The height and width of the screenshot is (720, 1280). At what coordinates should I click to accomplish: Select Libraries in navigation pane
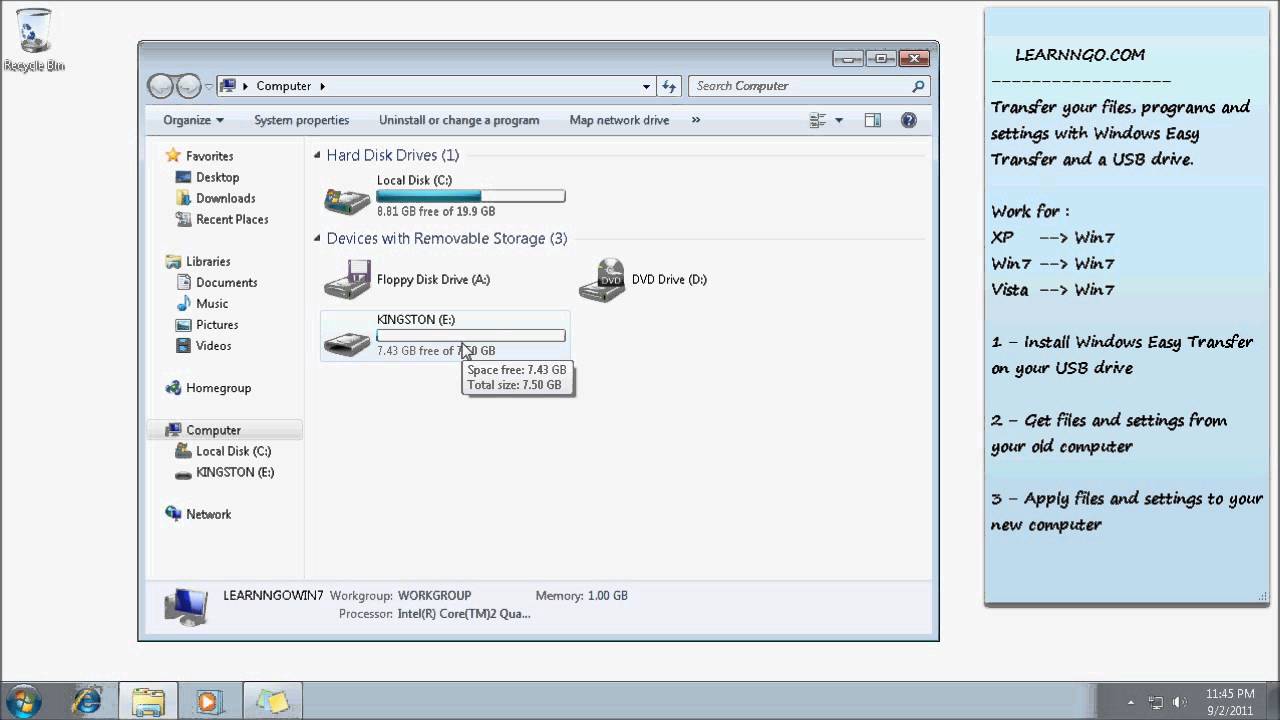198,261
